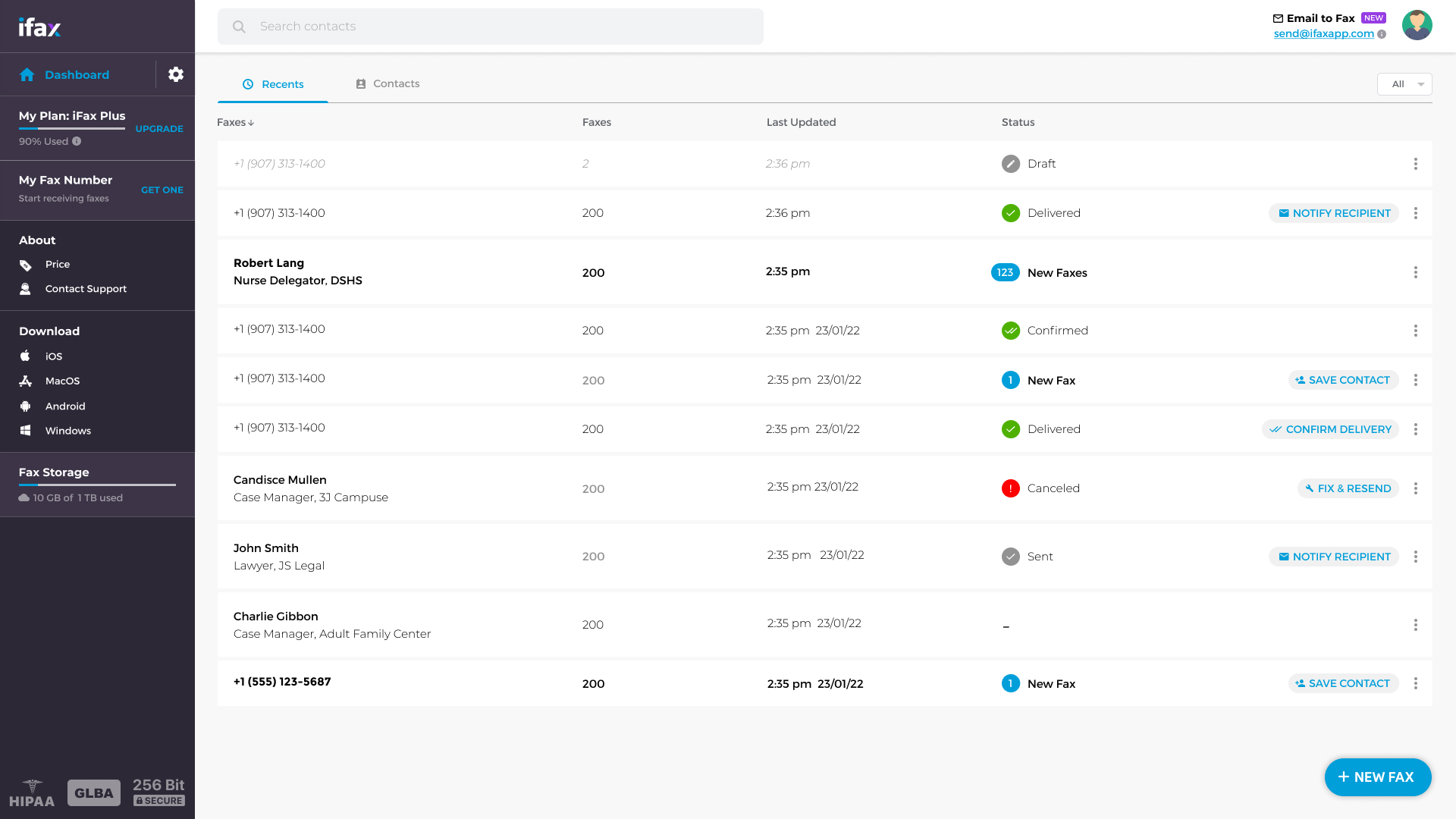Screen dimensions: 1456x819
Task: Click the MacOS download icon
Action: point(26,381)
